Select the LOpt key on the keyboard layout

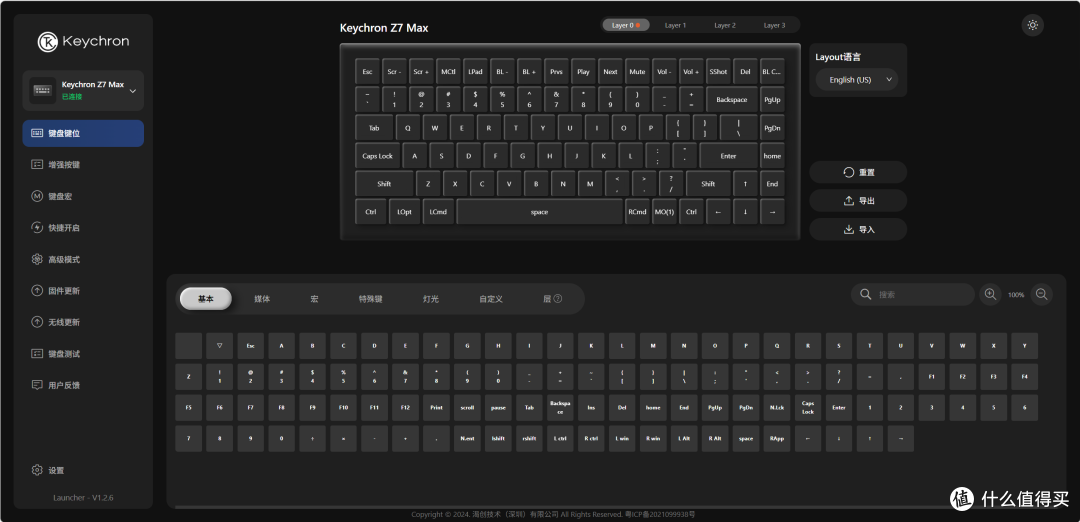coord(404,211)
